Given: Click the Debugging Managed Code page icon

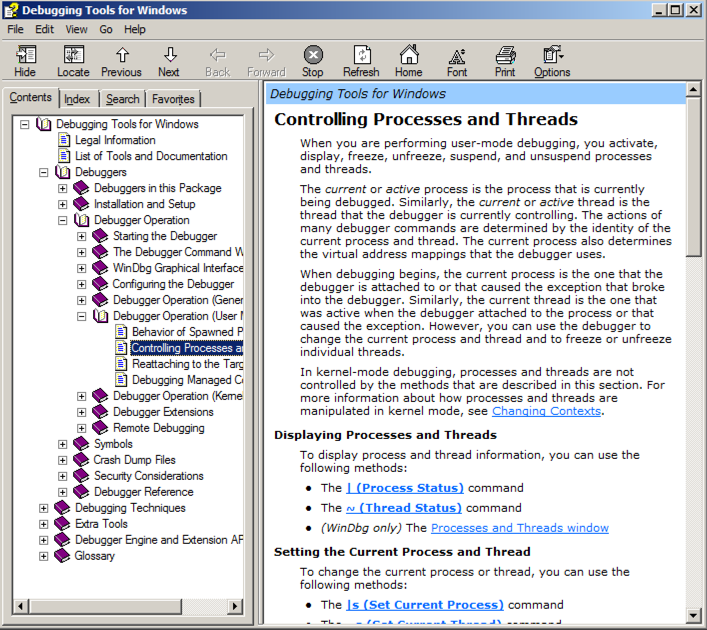Looking at the screenshot, I should pyautogui.click(x=121, y=380).
